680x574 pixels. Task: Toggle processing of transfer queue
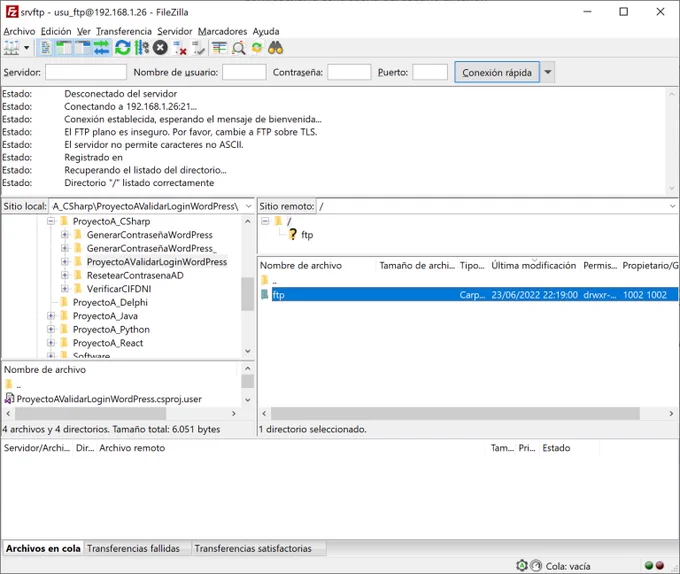pyautogui.click(x=141, y=48)
